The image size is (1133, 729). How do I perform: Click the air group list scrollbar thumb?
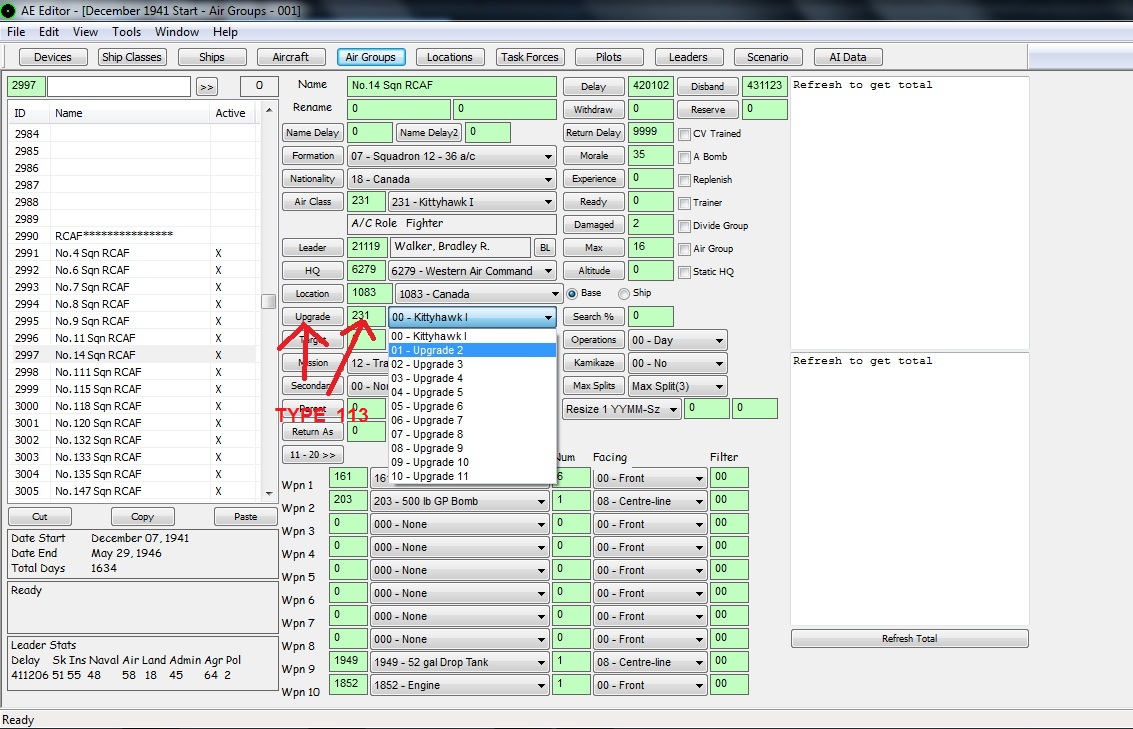pyautogui.click(x=268, y=301)
